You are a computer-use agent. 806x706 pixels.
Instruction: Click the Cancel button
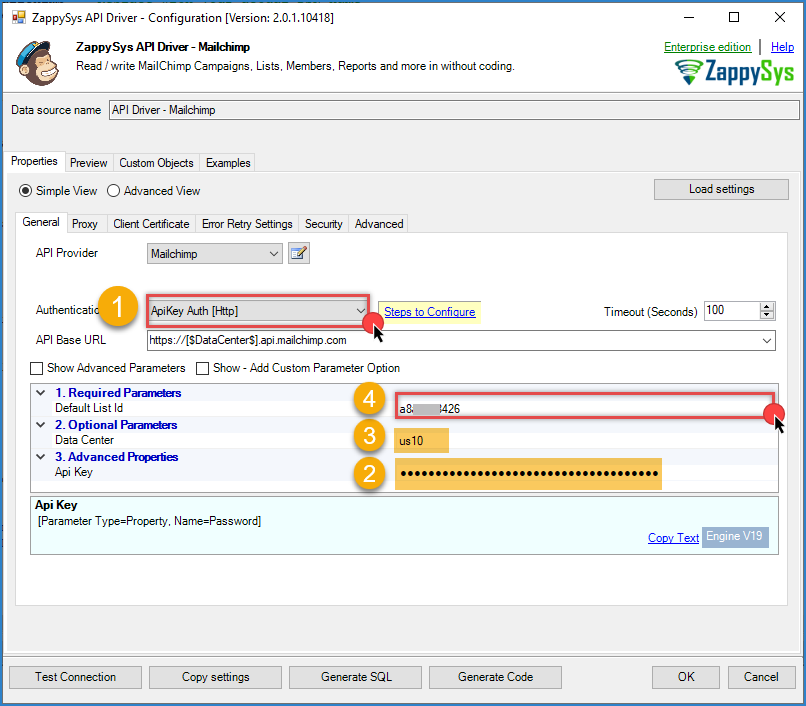(x=761, y=677)
